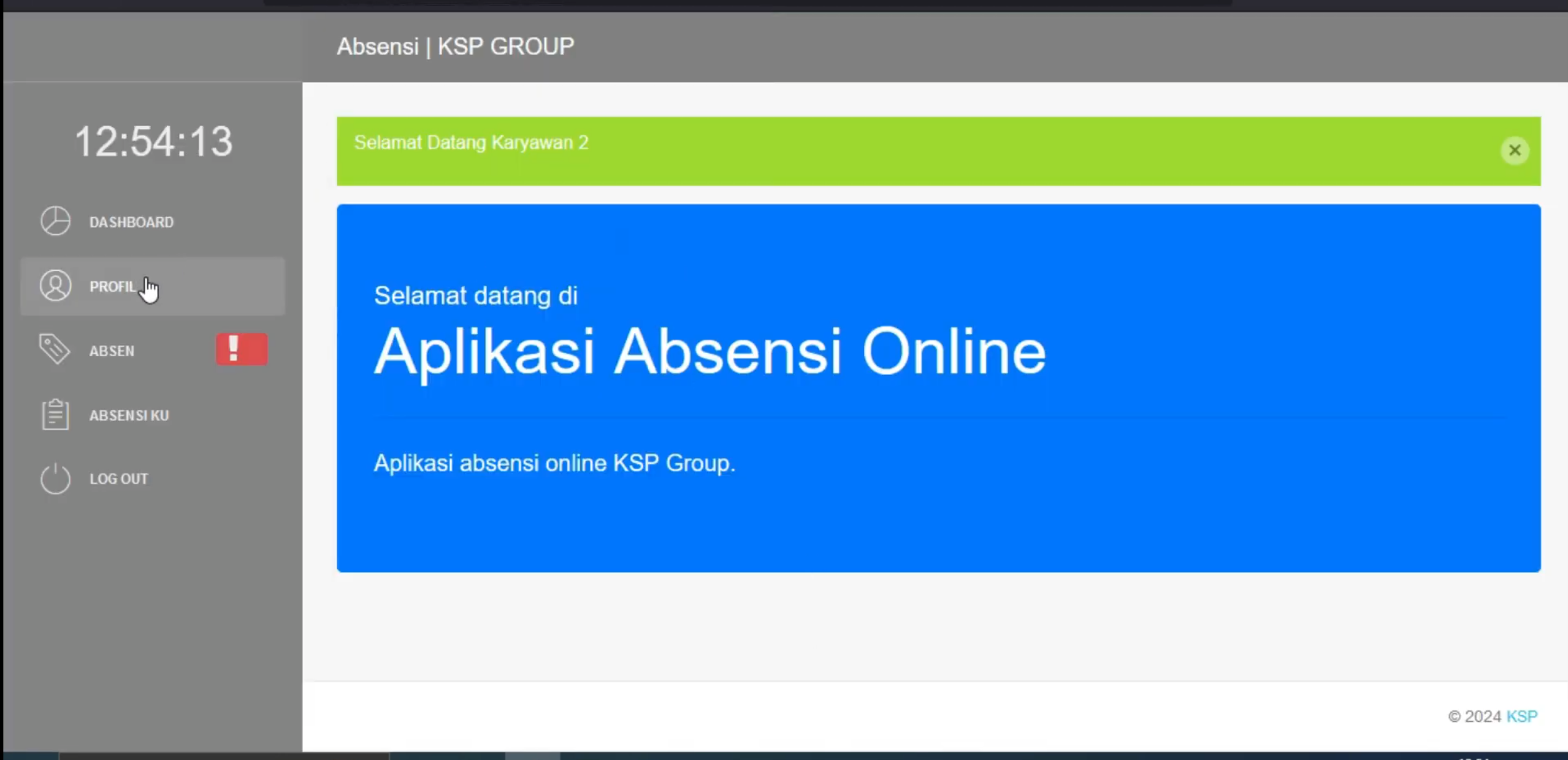Viewport: 1568px width, 760px height.
Task: Open the ABSENSI KU menu item
Action: (x=153, y=415)
